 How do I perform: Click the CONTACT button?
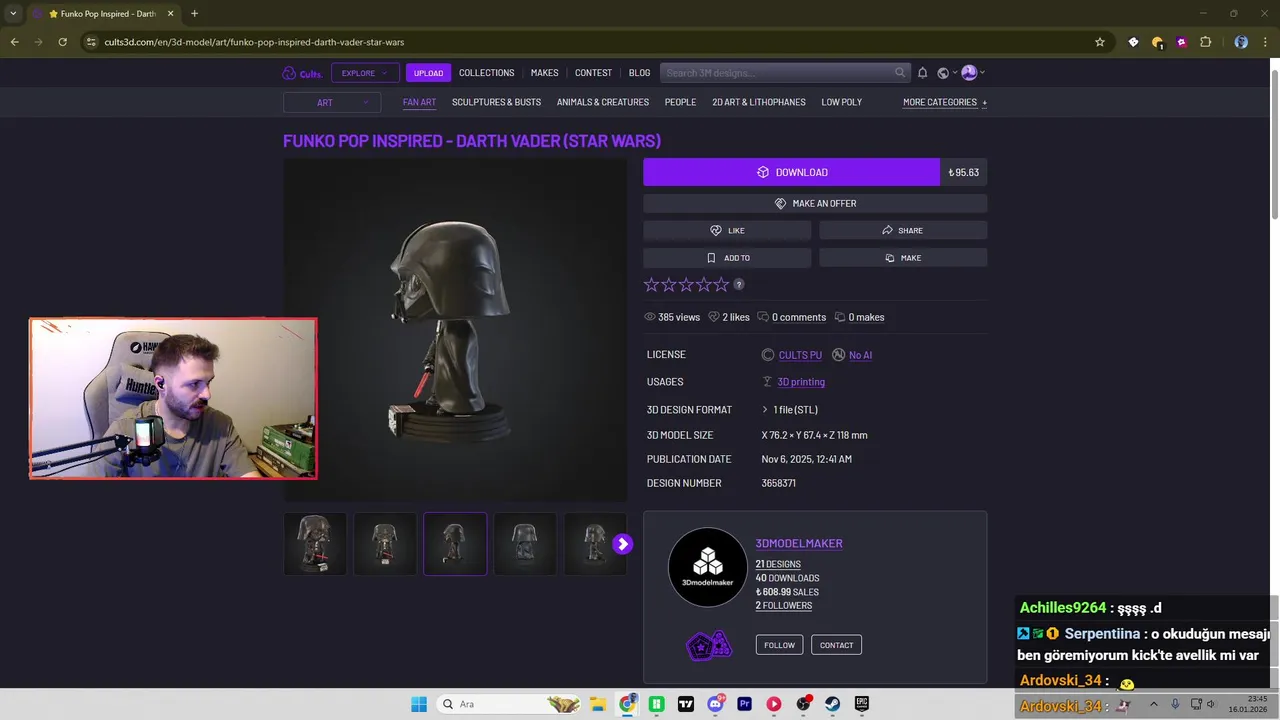[x=836, y=645]
